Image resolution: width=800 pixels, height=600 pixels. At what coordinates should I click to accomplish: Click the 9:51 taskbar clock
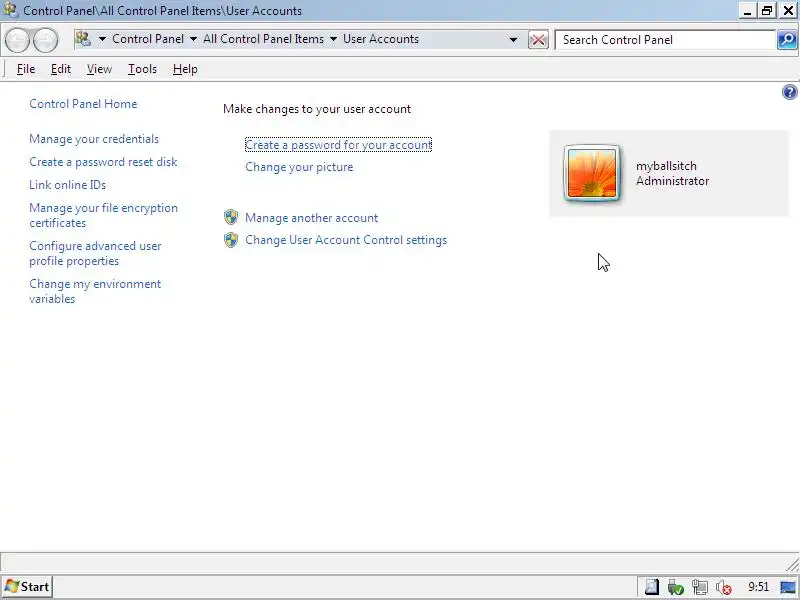point(759,587)
